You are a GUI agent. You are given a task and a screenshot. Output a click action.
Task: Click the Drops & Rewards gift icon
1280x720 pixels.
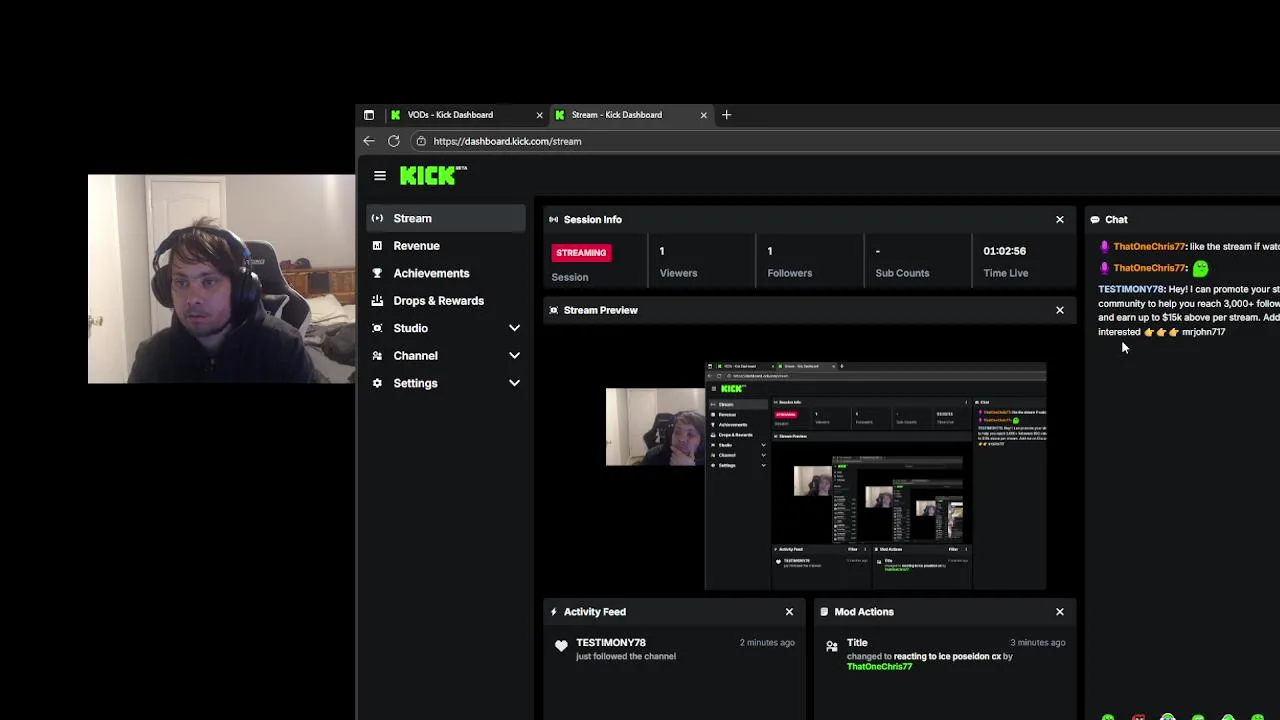tap(377, 301)
